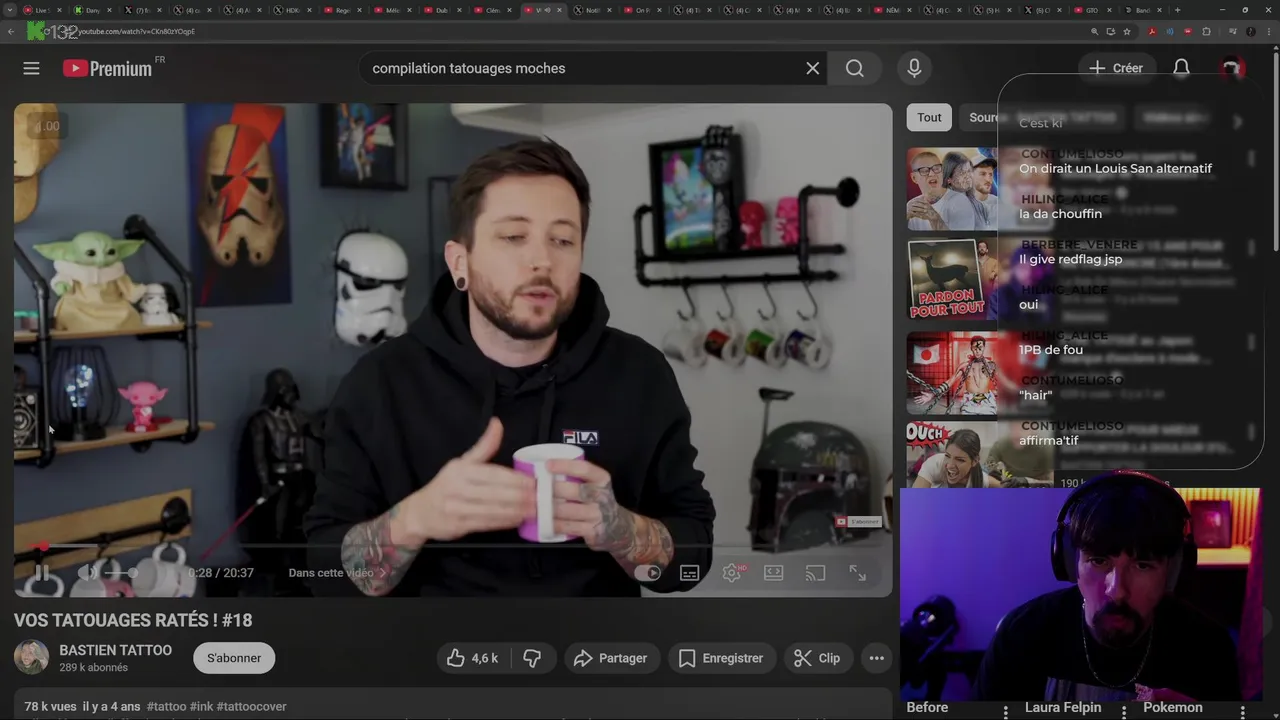This screenshot has height=720, width=1280.
Task: Select the 'Tout' filter chip
Action: (x=929, y=117)
